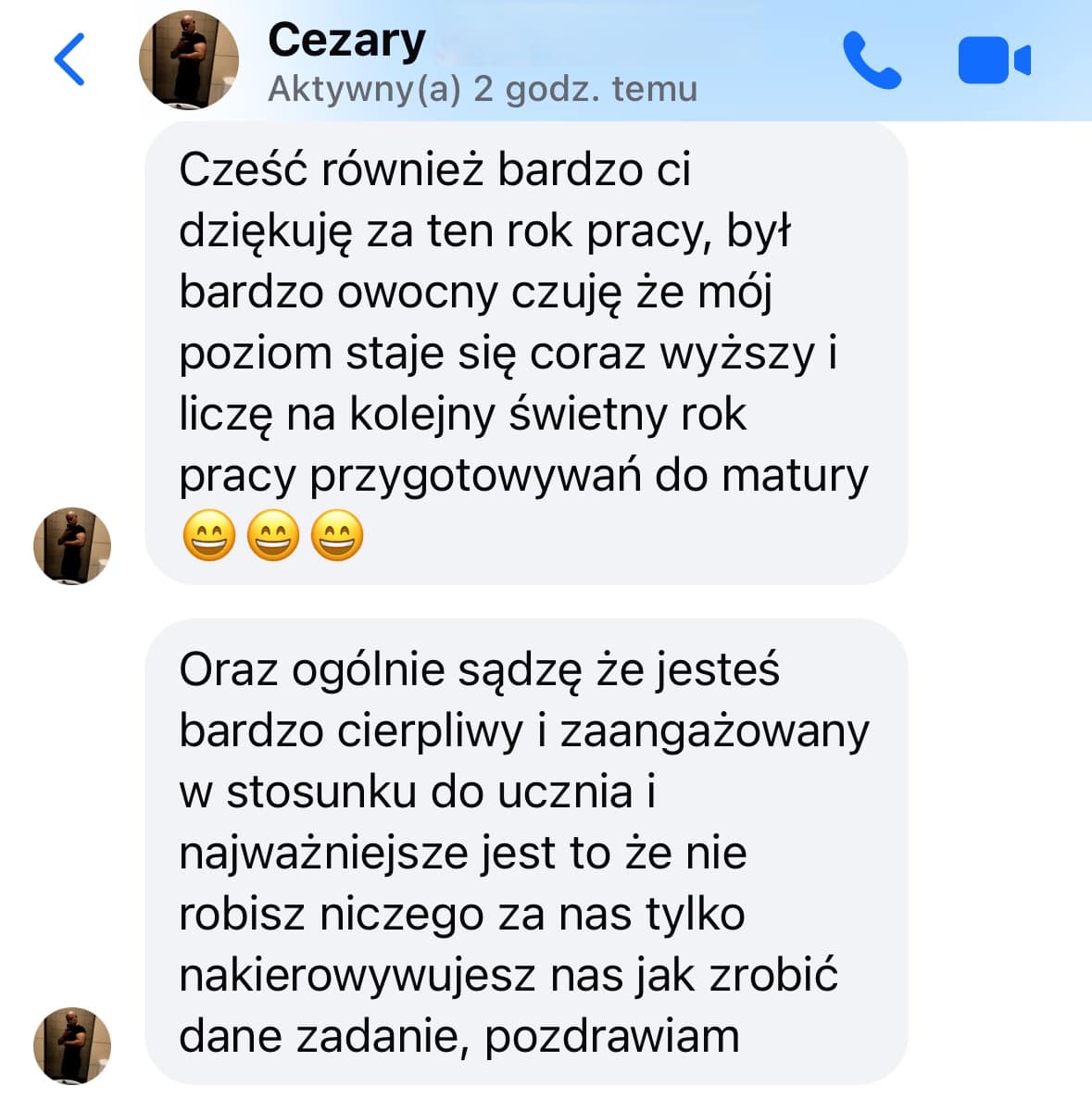
Task: Tap the sender avatar beside the emoji message
Action: tap(72, 545)
